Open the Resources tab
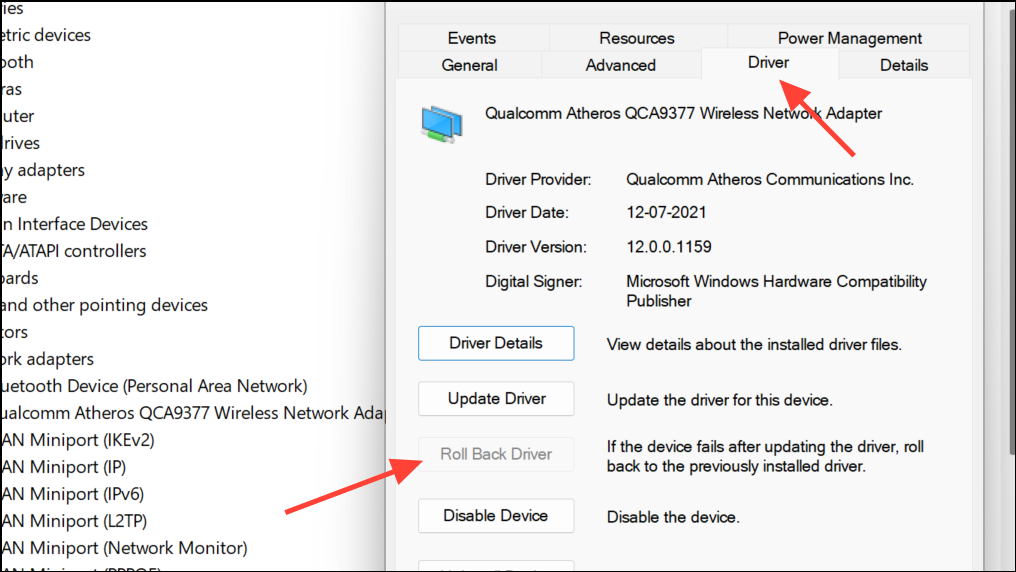The image size is (1016, 572). [637, 38]
